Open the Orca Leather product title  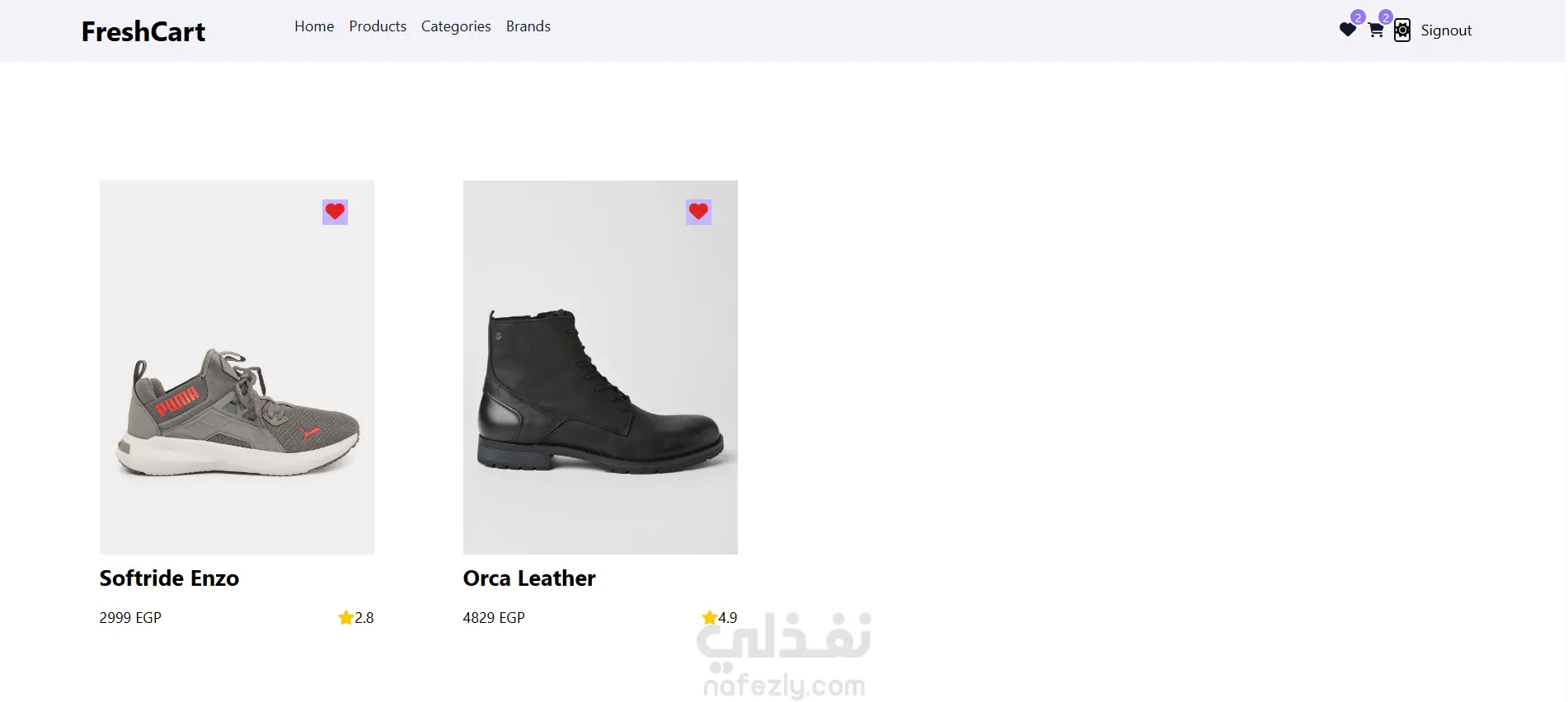coord(529,578)
